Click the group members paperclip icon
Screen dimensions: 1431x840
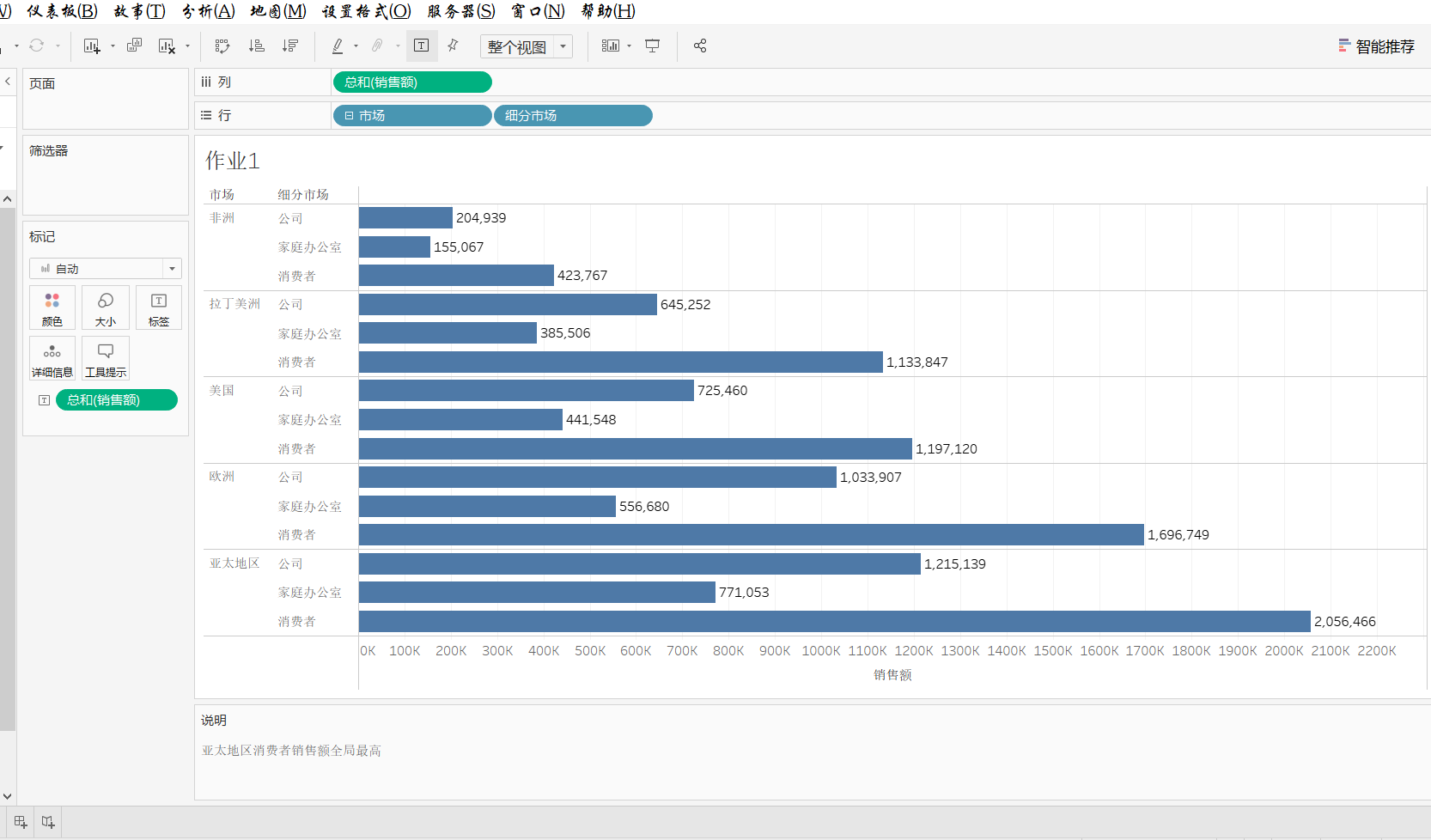(377, 46)
